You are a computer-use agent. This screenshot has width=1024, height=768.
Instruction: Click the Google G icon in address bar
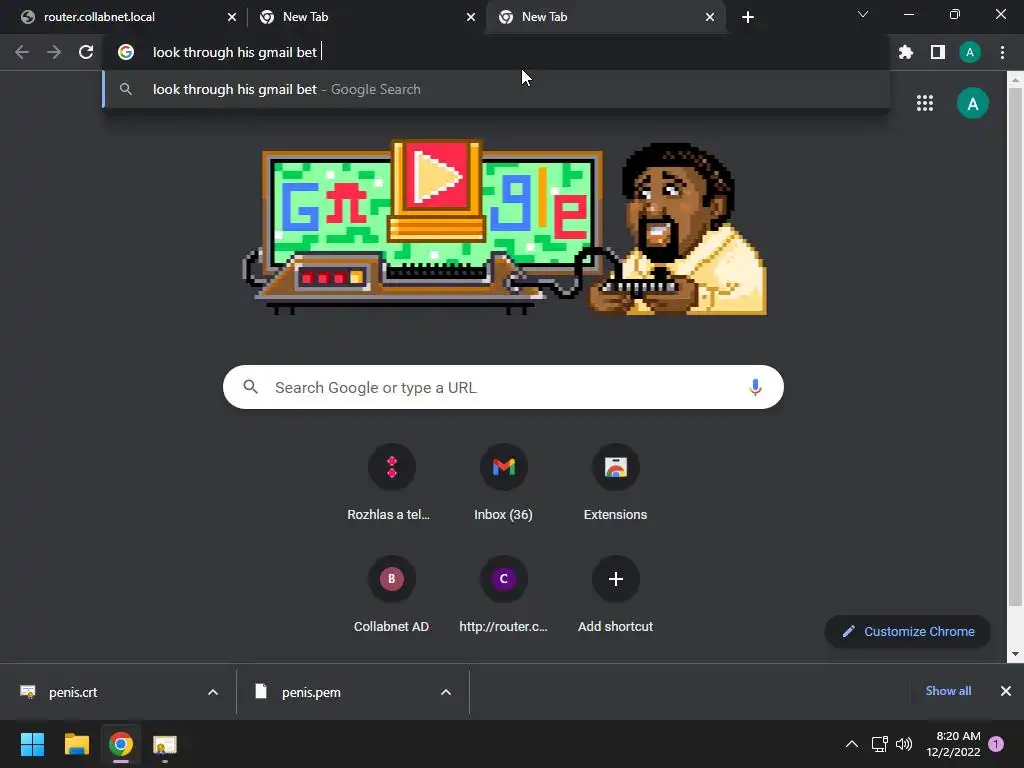[126, 52]
